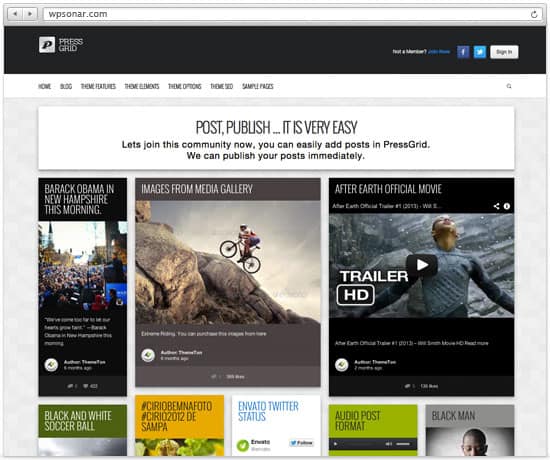The image size is (550, 460).
Task: Click the After Earth trailer title in the video header
Action: (387, 206)
